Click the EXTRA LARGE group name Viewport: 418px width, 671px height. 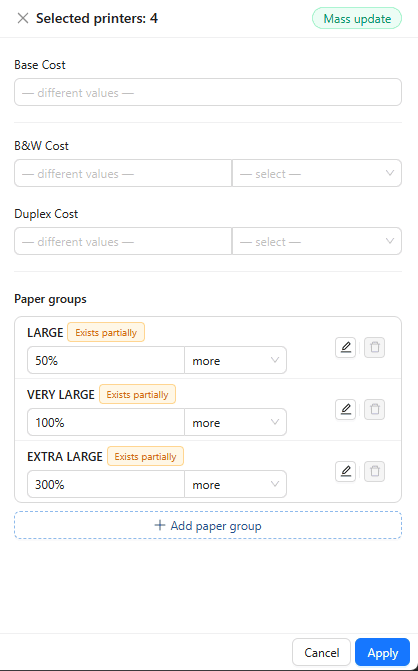click(65, 457)
